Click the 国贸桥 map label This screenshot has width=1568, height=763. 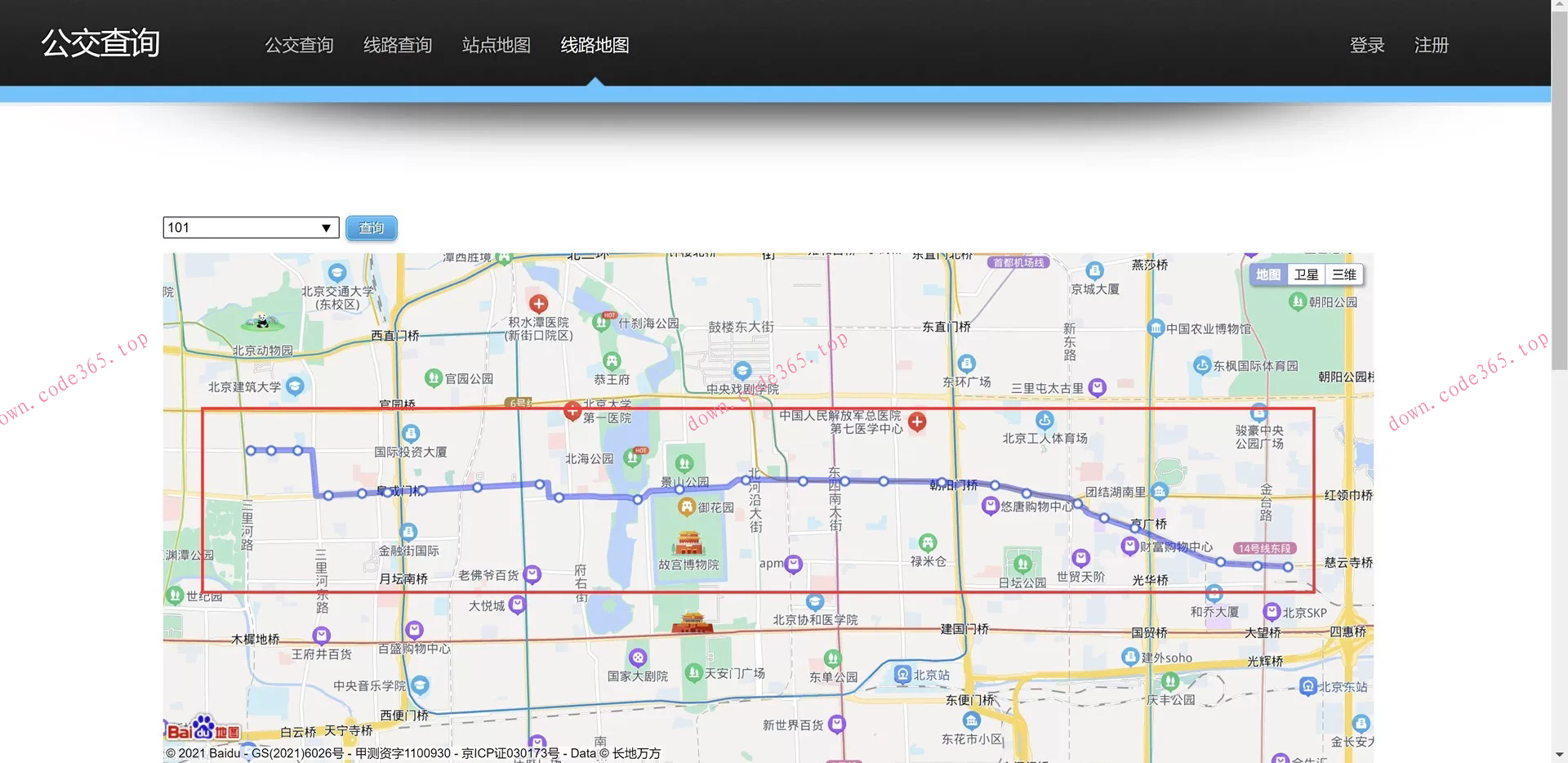1149,632
